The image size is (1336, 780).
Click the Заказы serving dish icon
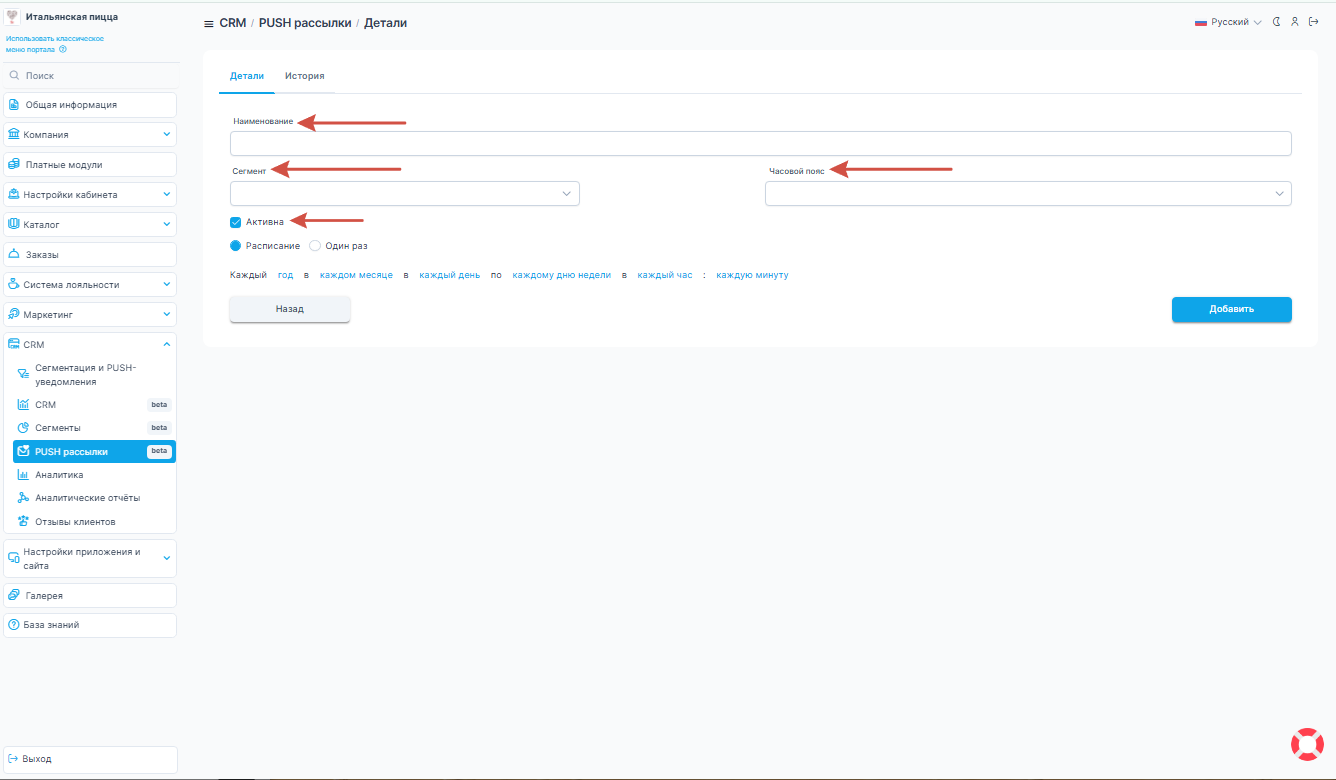(14, 255)
